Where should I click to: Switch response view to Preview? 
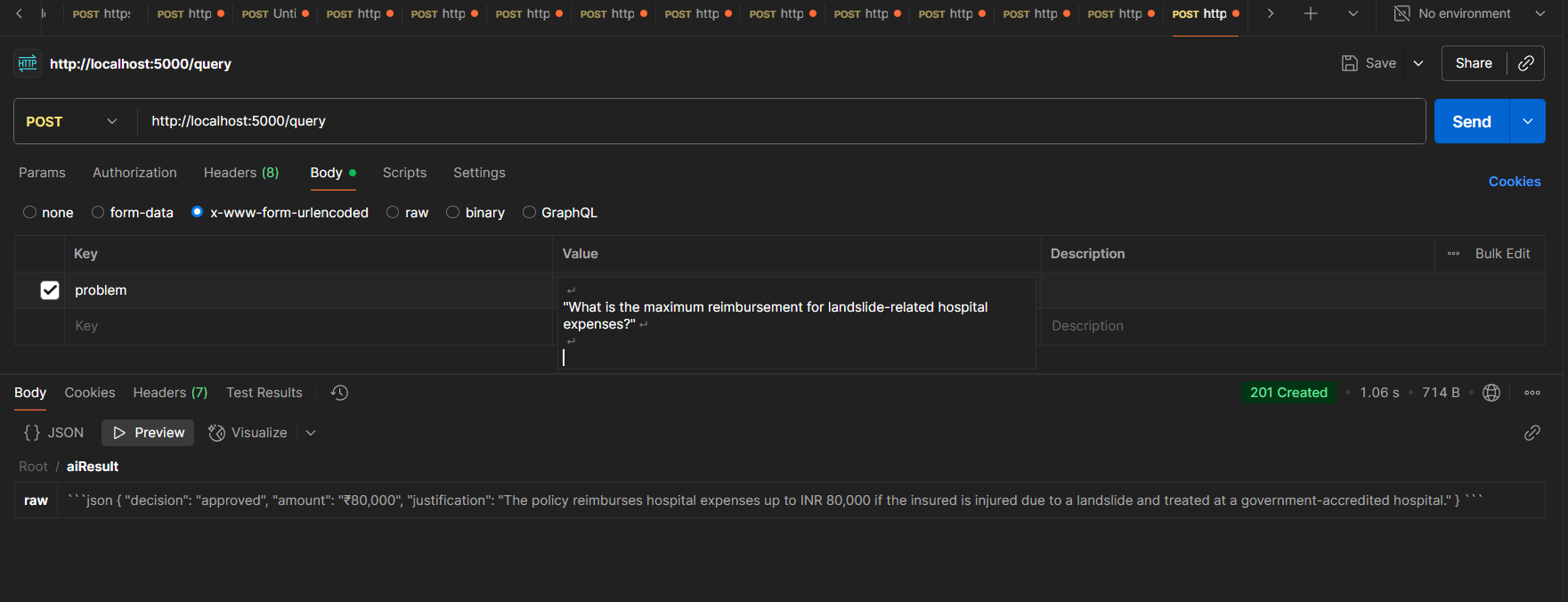coord(148,433)
